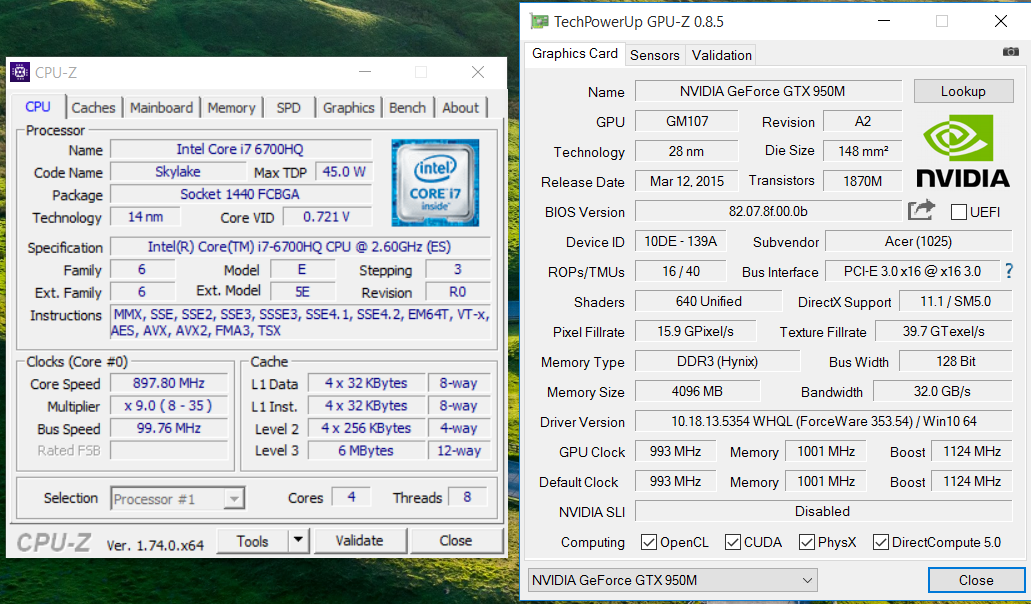This screenshot has height=604, width=1031.
Task: Click the NVIDIA SLI Disabled field
Action: coord(823,511)
